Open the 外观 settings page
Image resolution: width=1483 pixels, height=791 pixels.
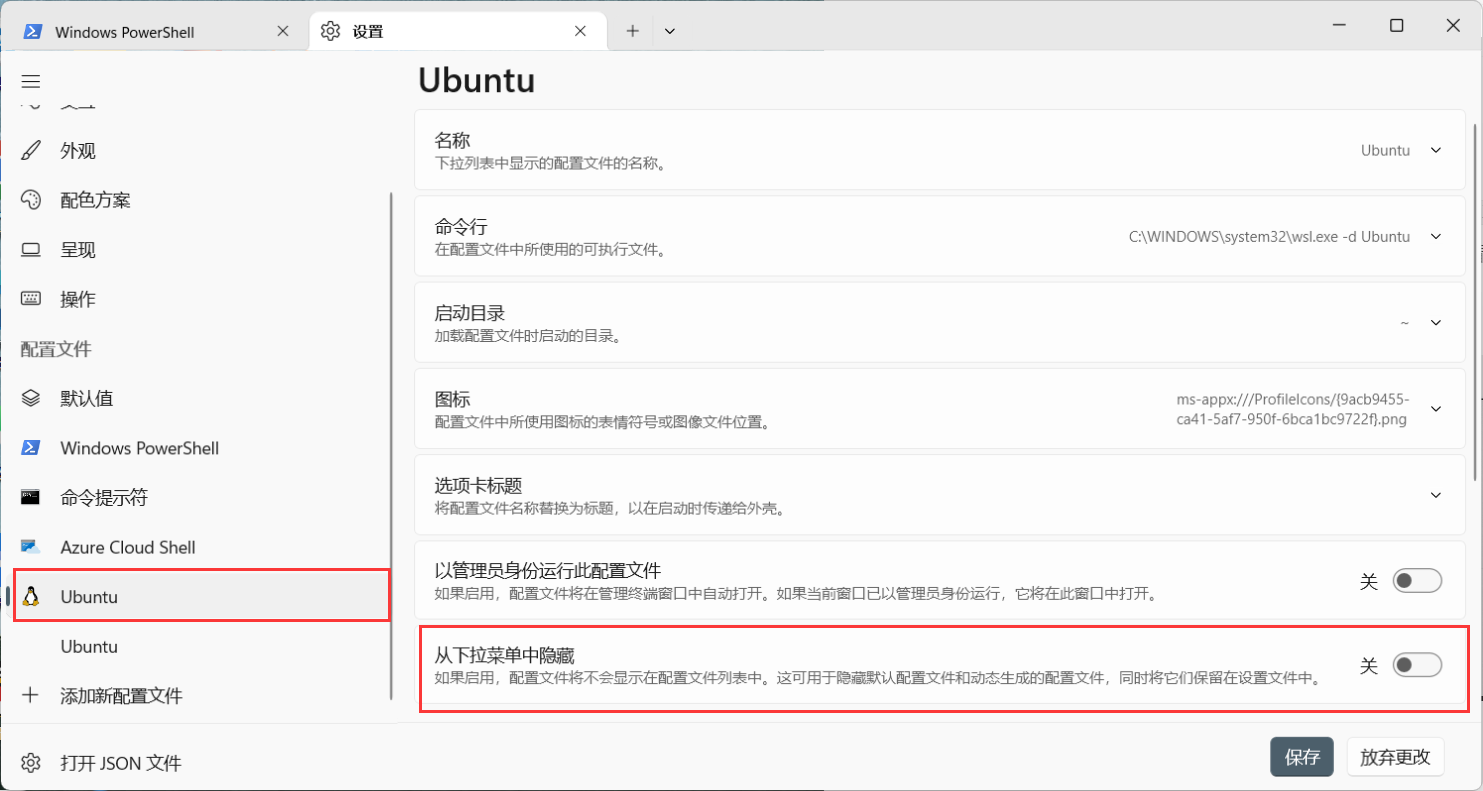[x=200, y=151]
